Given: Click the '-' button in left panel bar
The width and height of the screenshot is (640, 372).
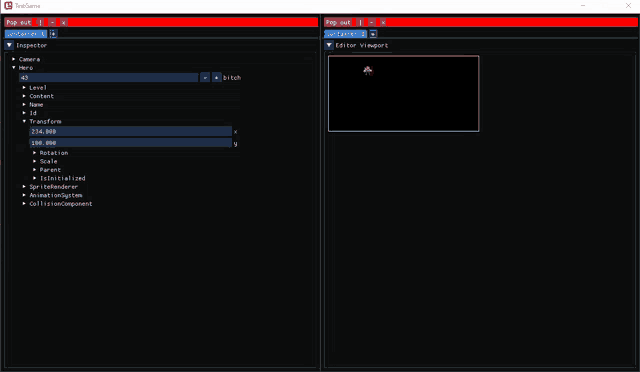Looking at the screenshot, I should (x=53, y=22).
